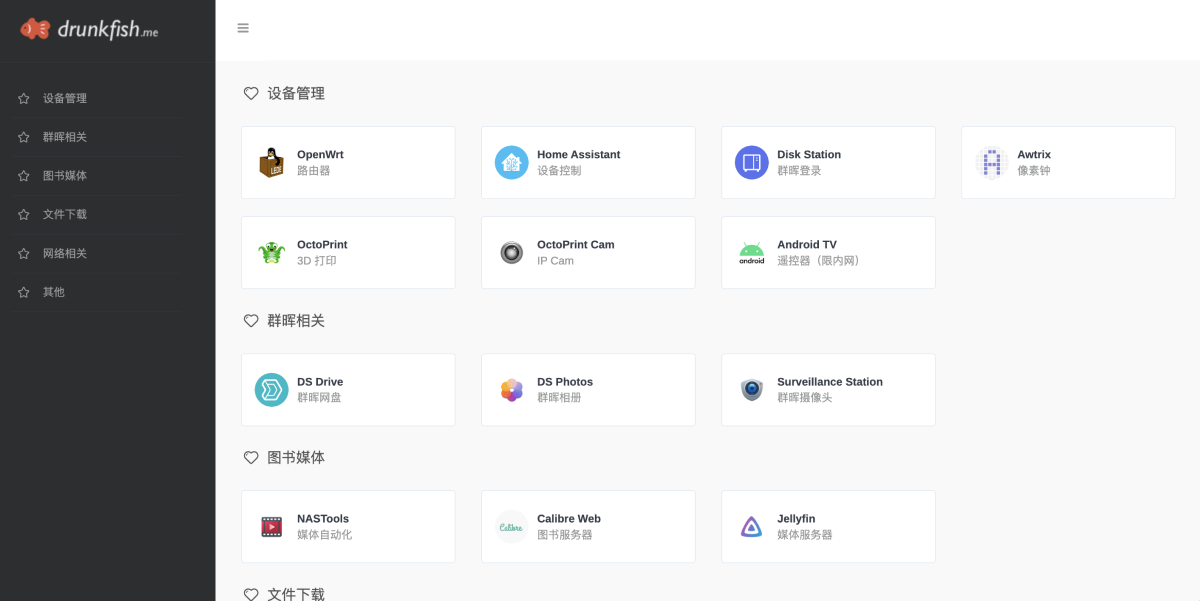Click the Disk Station blue icon
The image size is (1200, 601).
tap(752, 163)
